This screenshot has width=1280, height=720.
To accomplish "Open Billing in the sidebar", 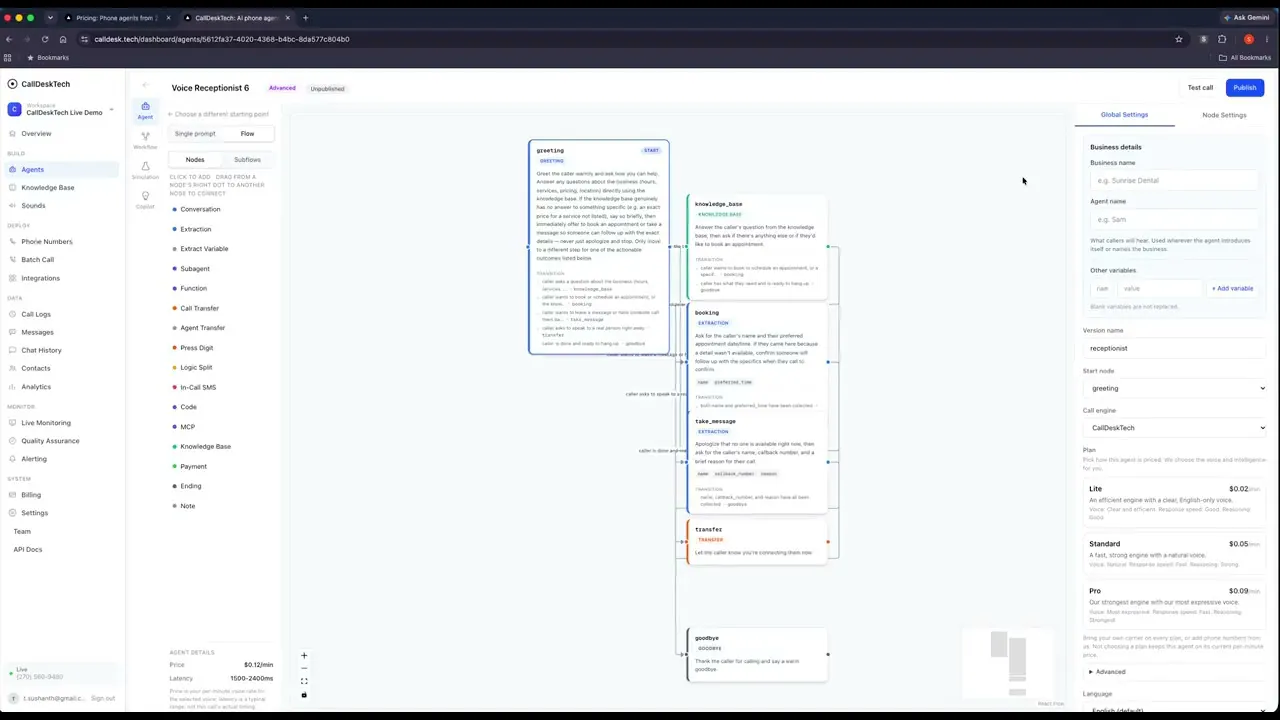I will click(x=31, y=494).
